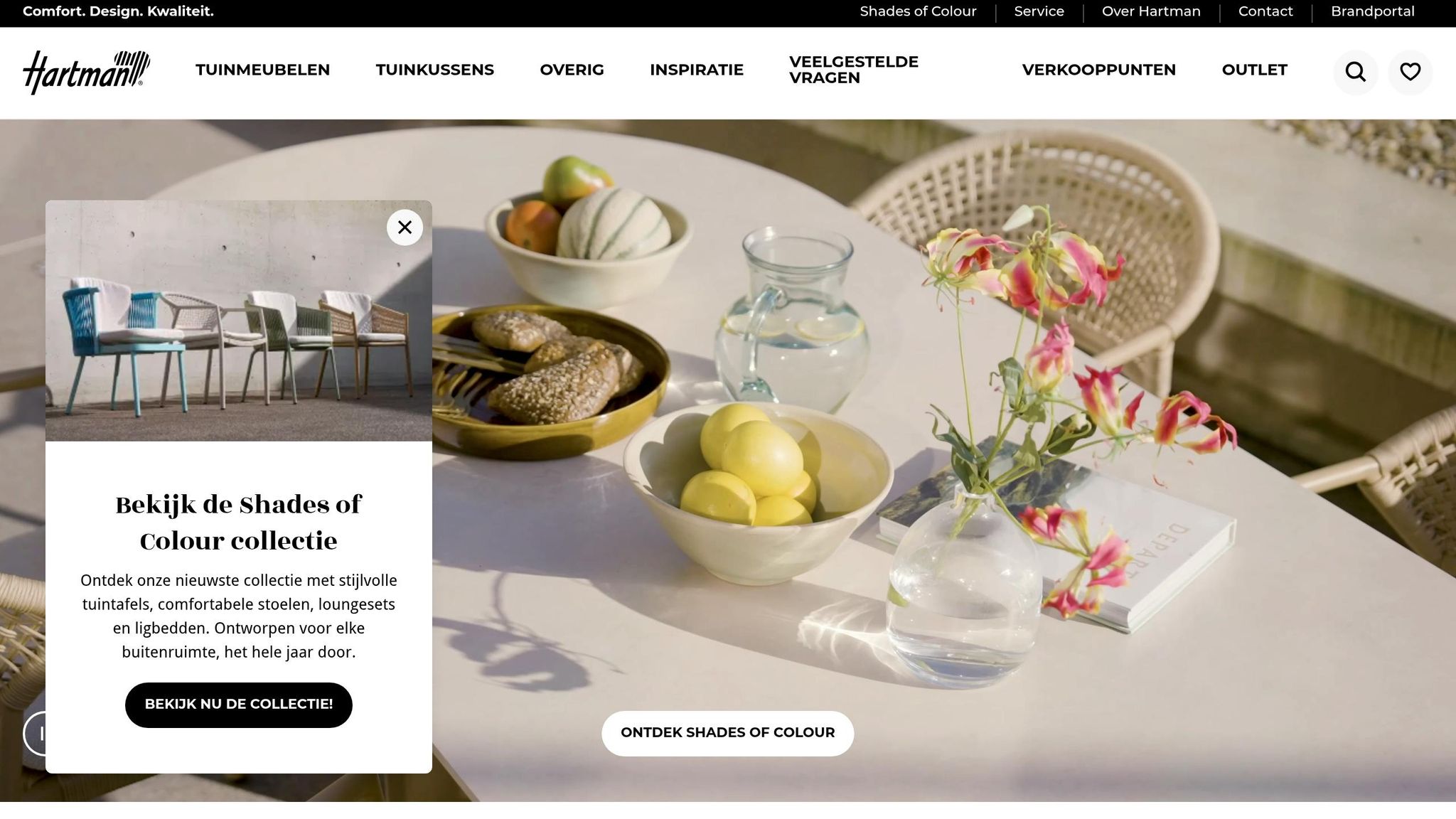The image size is (1456, 819).
Task: Open the Tuinmeubelen menu
Action: [262, 70]
